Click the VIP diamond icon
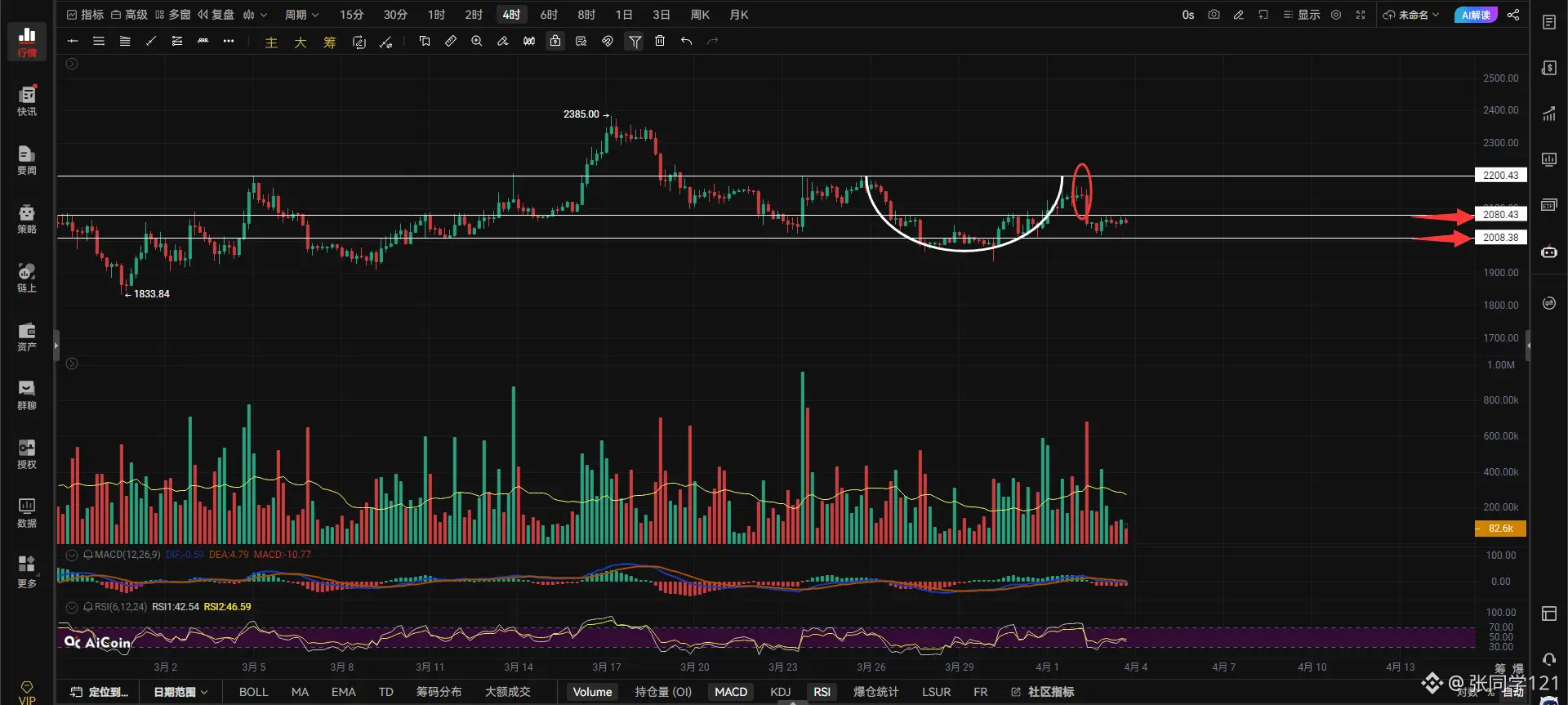Image resolution: width=1568 pixels, height=705 pixels. [27, 691]
